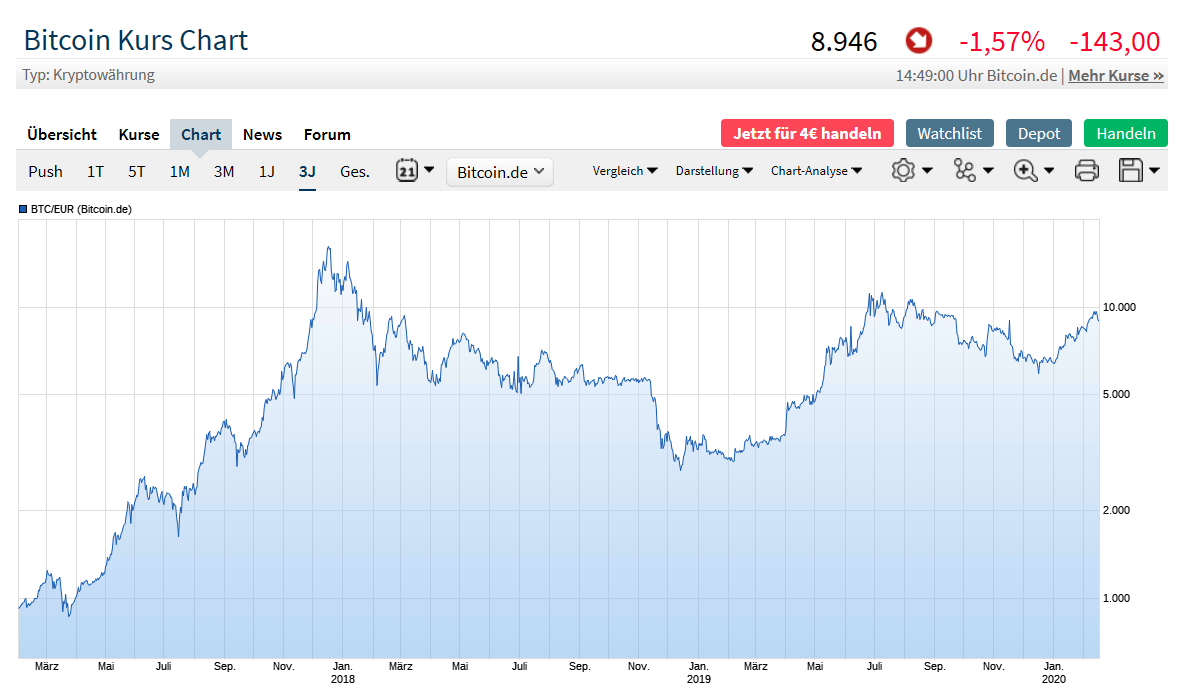The width and height of the screenshot is (1183, 689).
Task: Select the 5T time range
Action: point(137,171)
